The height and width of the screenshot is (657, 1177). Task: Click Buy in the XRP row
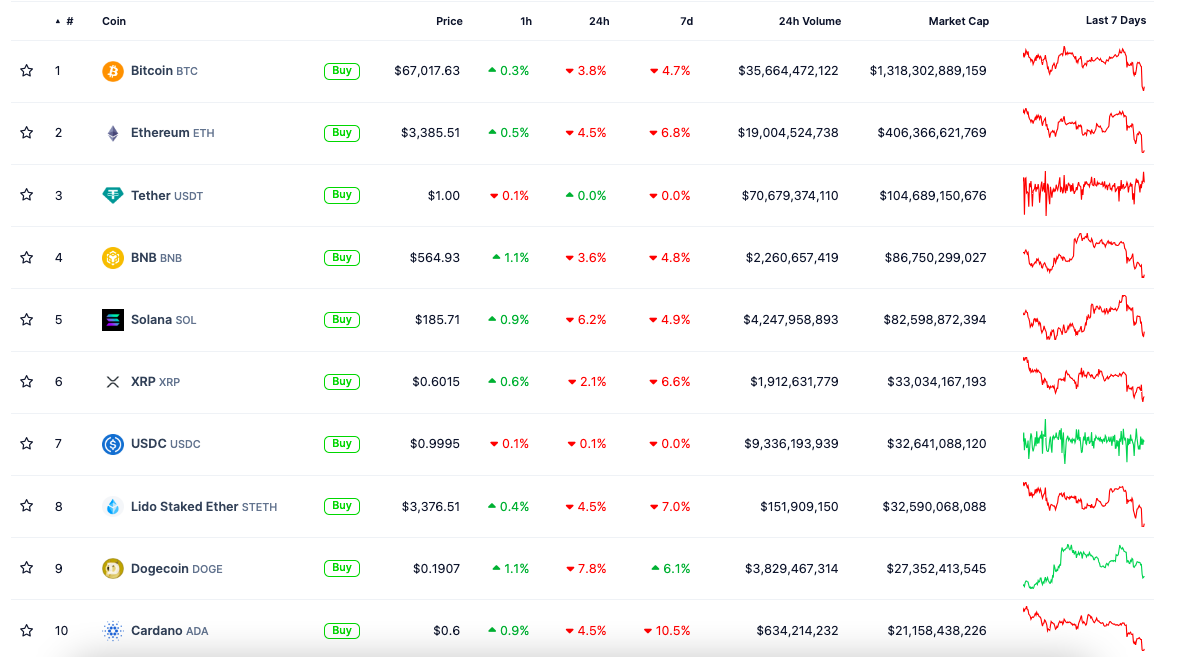pos(342,382)
